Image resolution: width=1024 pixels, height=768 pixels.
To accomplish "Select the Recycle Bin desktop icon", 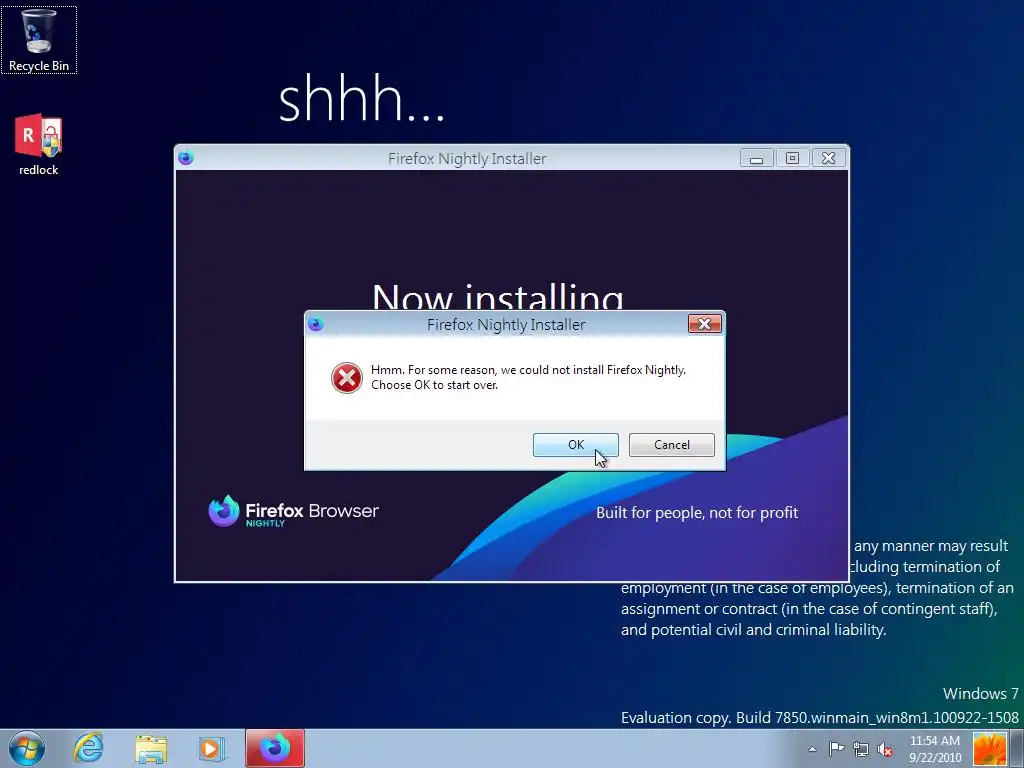I will point(39,40).
